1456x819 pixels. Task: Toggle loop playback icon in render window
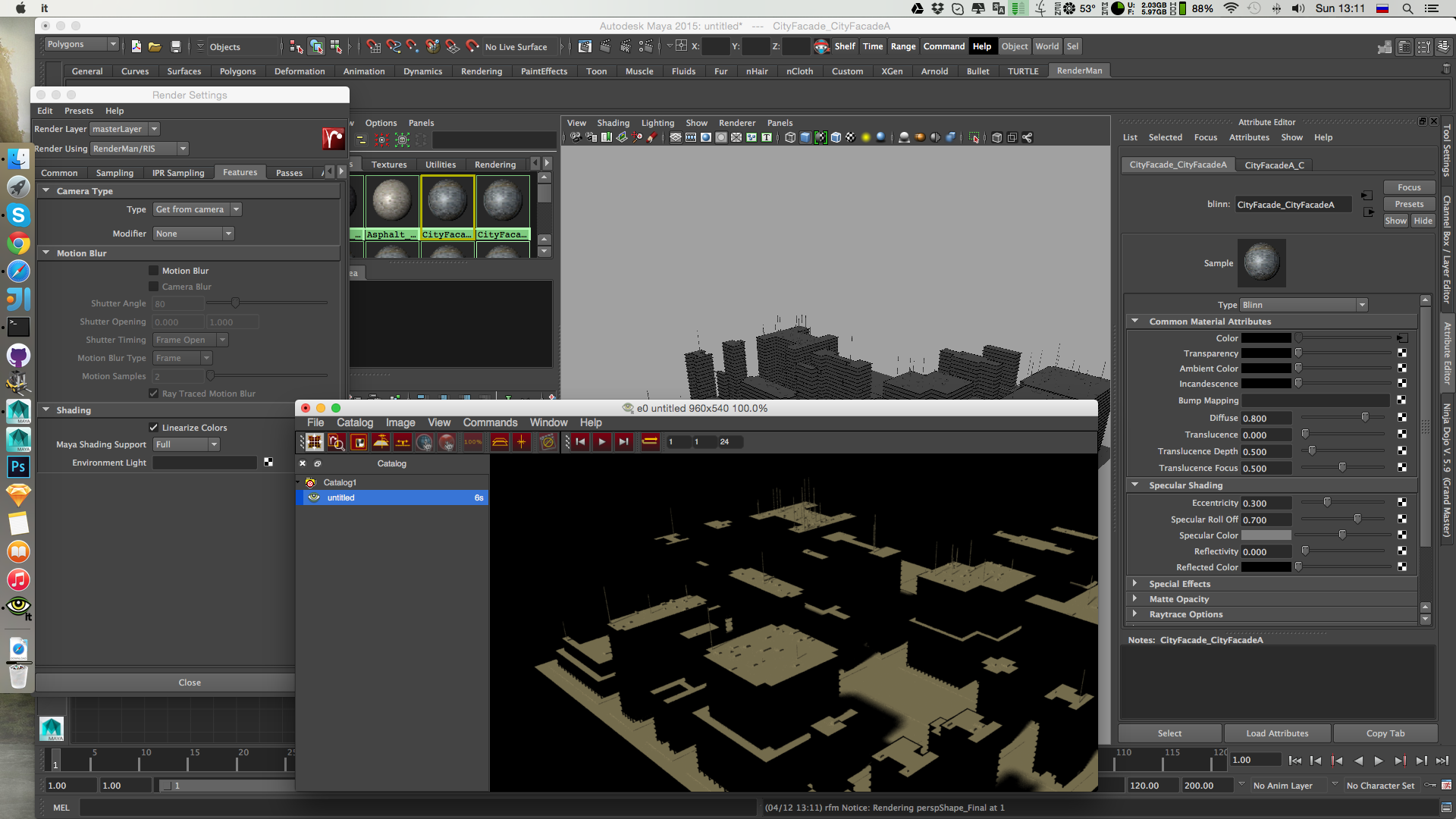coord(650,442)
